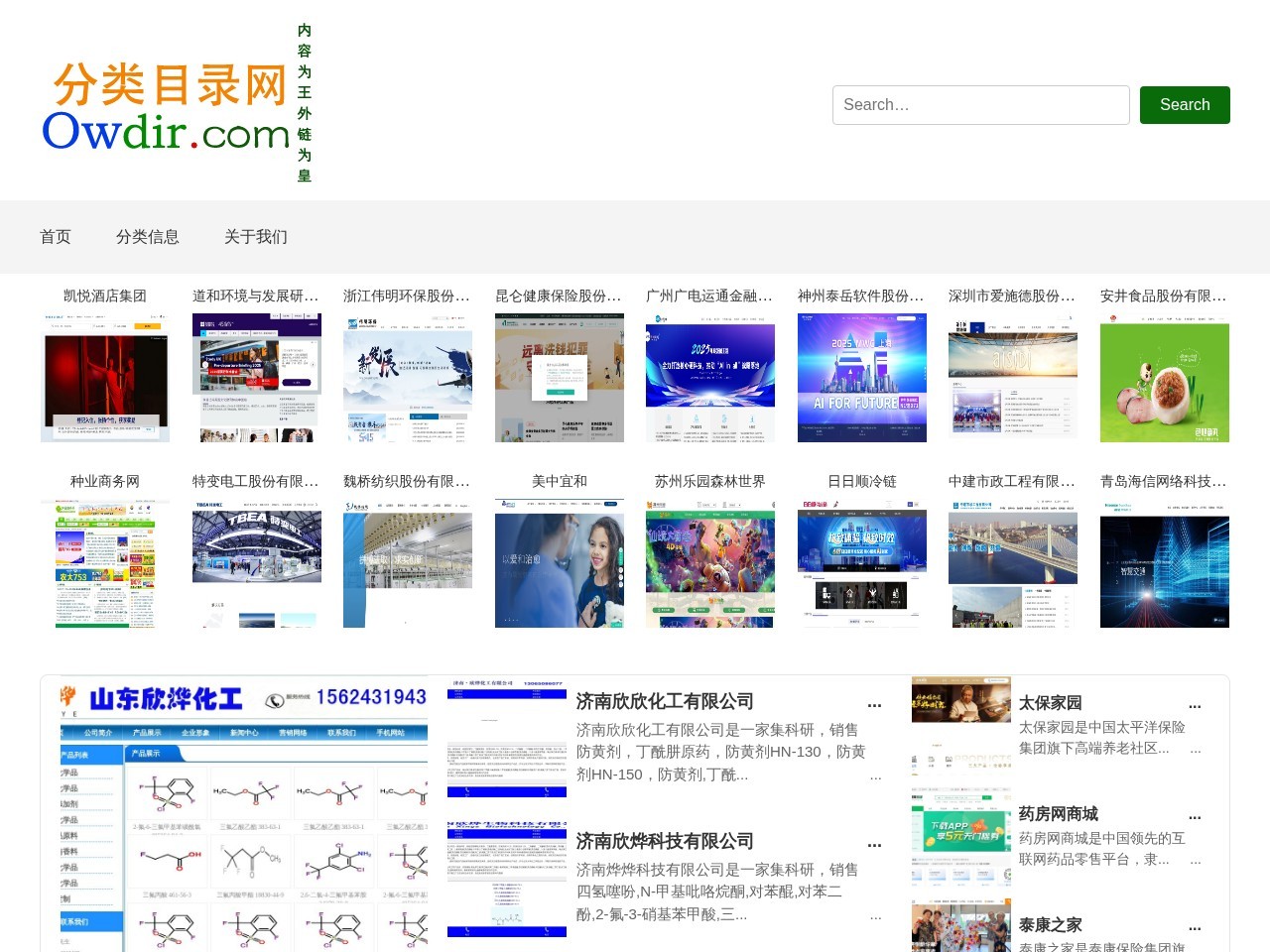Click thumbnail under 道和环境与发展研…

257,378
